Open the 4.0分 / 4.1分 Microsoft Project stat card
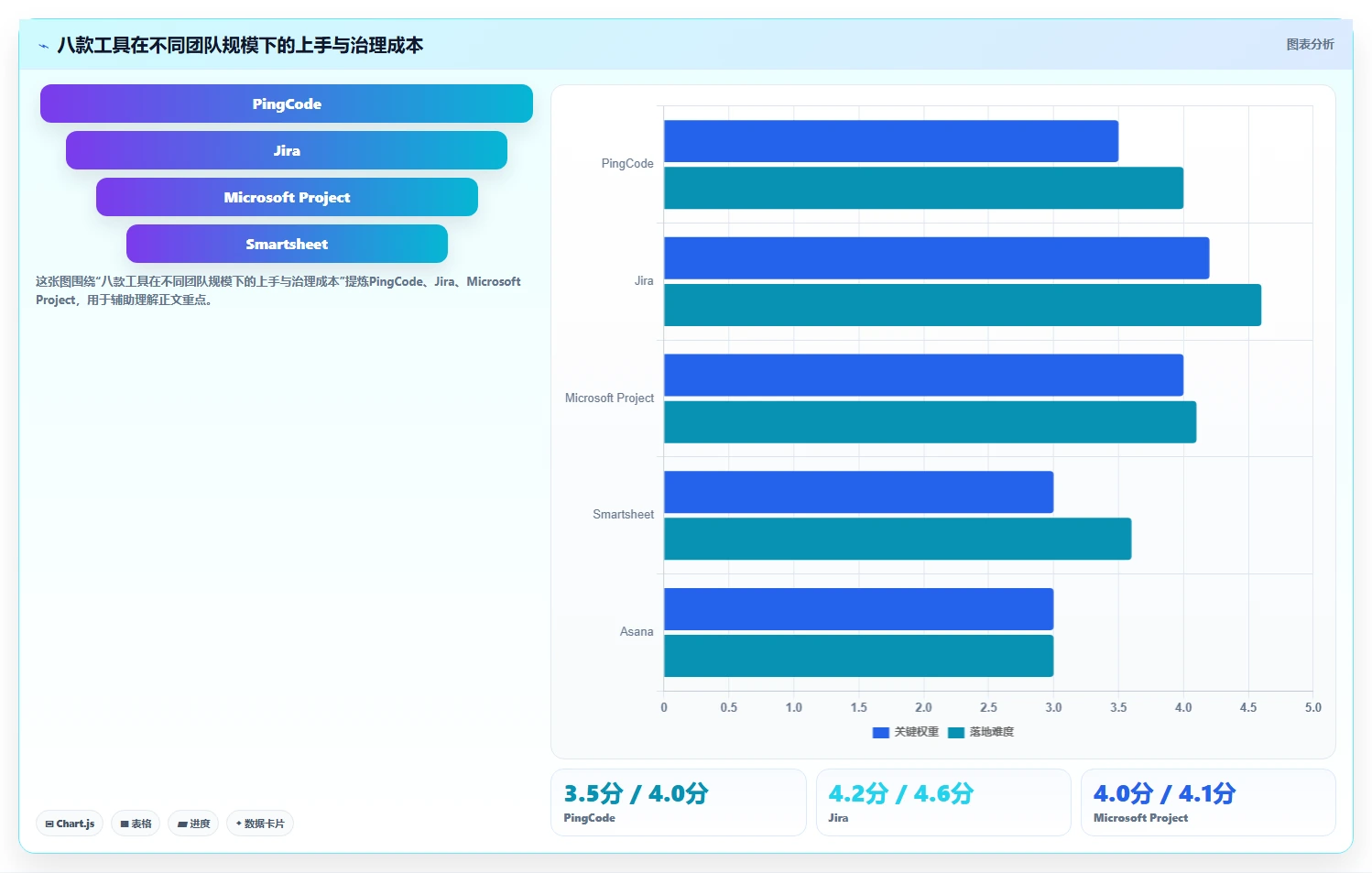This screenshot has width=1372, height=873. [1208, 802]
